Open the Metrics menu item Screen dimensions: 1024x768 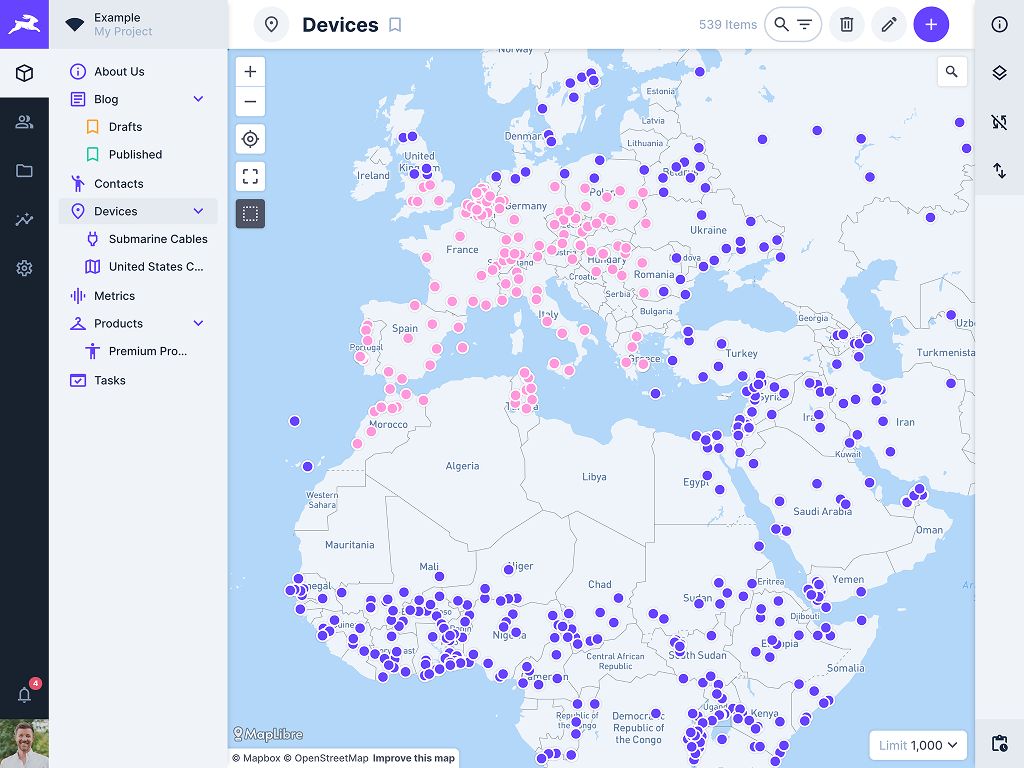point(114,296)
